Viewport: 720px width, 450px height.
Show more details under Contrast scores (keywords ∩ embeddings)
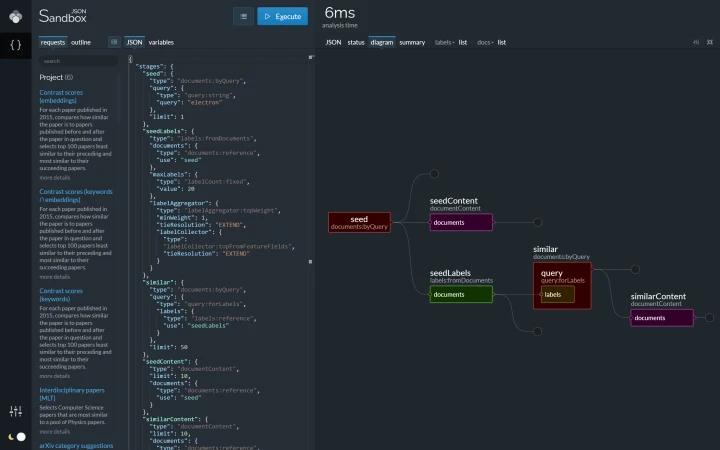(55, 277)
